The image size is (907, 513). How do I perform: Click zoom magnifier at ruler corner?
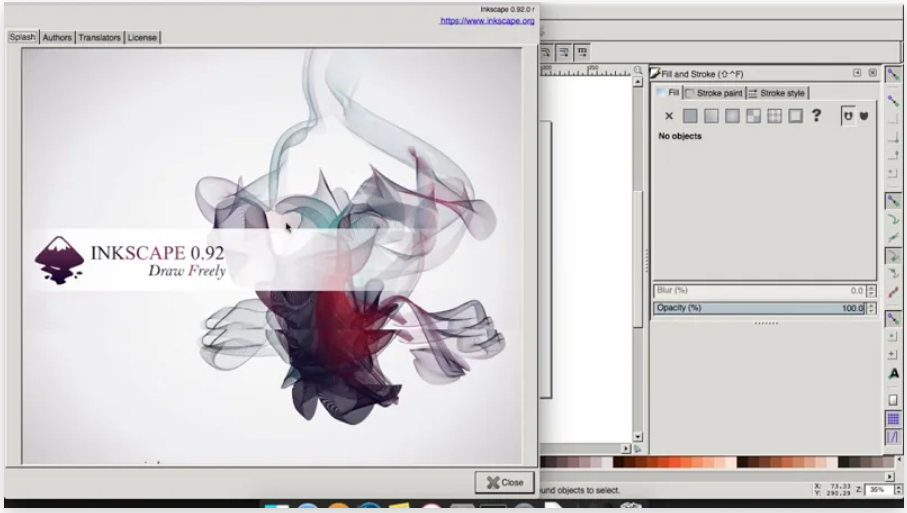tap(638, 70)
